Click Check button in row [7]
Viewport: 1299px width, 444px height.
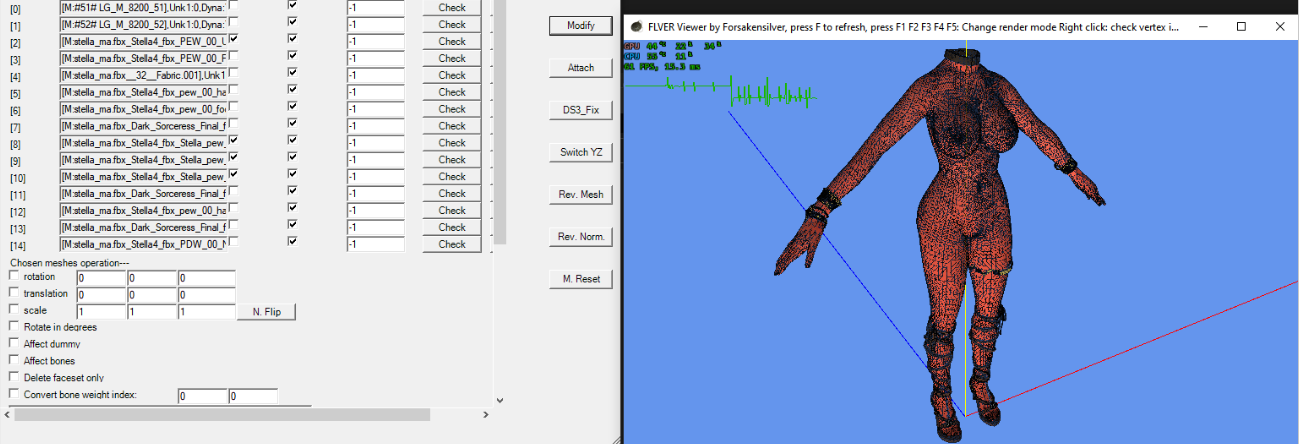tap(452, 126)
